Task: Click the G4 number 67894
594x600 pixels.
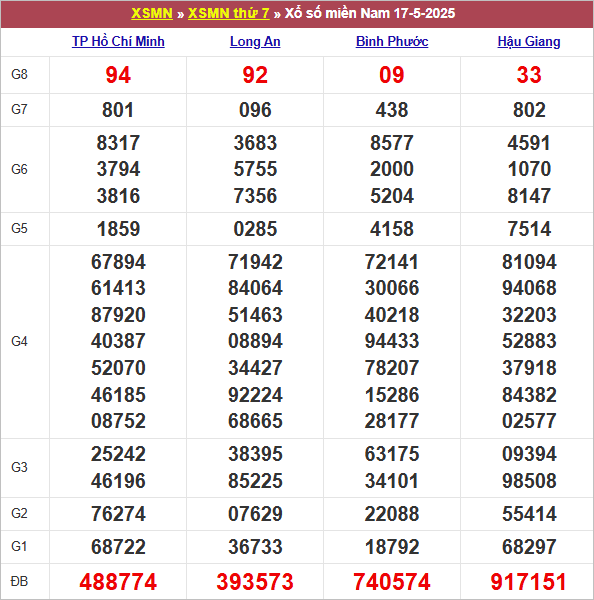Action: click(x=118, y=262)
